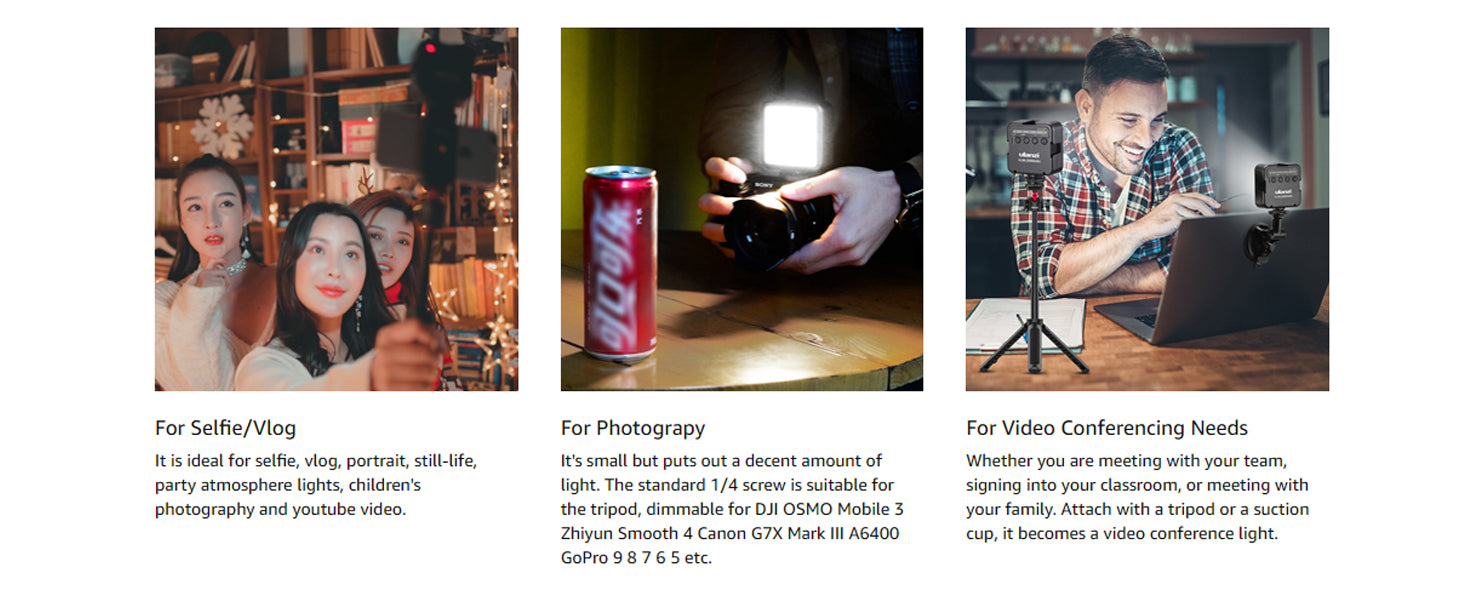This screenshot has height=600, width=1464.
Task: Click the "Whether you are meeting with your team" line
Action: pos(1126,461)
